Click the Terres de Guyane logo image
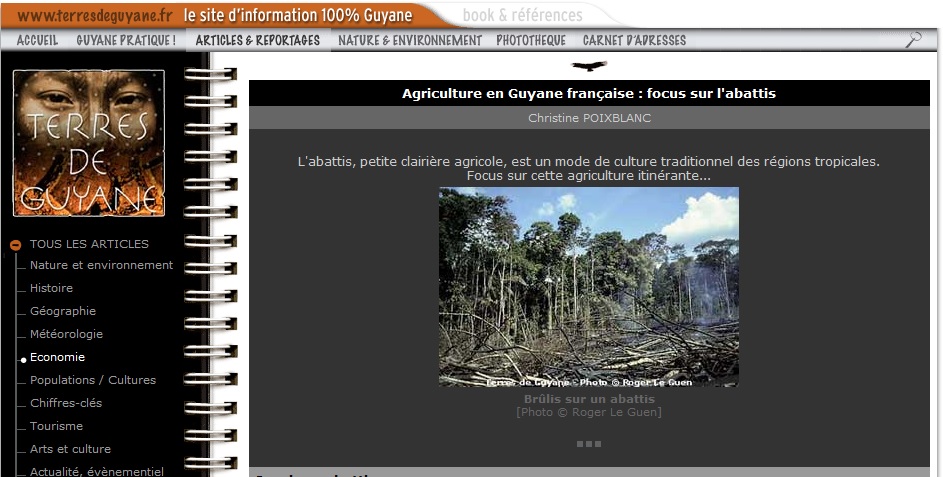This screenshot has width=943, height=477. point(89,143)
